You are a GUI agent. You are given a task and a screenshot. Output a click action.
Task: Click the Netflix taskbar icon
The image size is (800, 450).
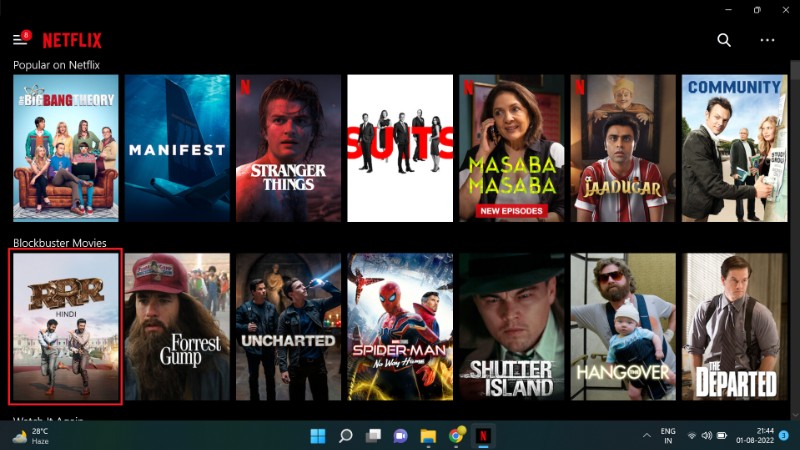[x=483, y=436]
